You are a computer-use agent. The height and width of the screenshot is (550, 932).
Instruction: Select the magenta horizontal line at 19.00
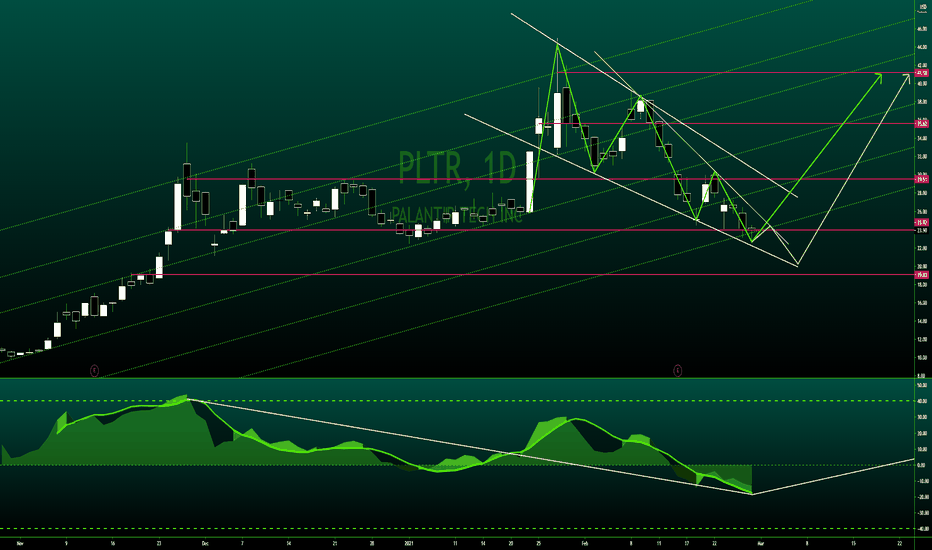pyautogui.click(x=523, y=275)
